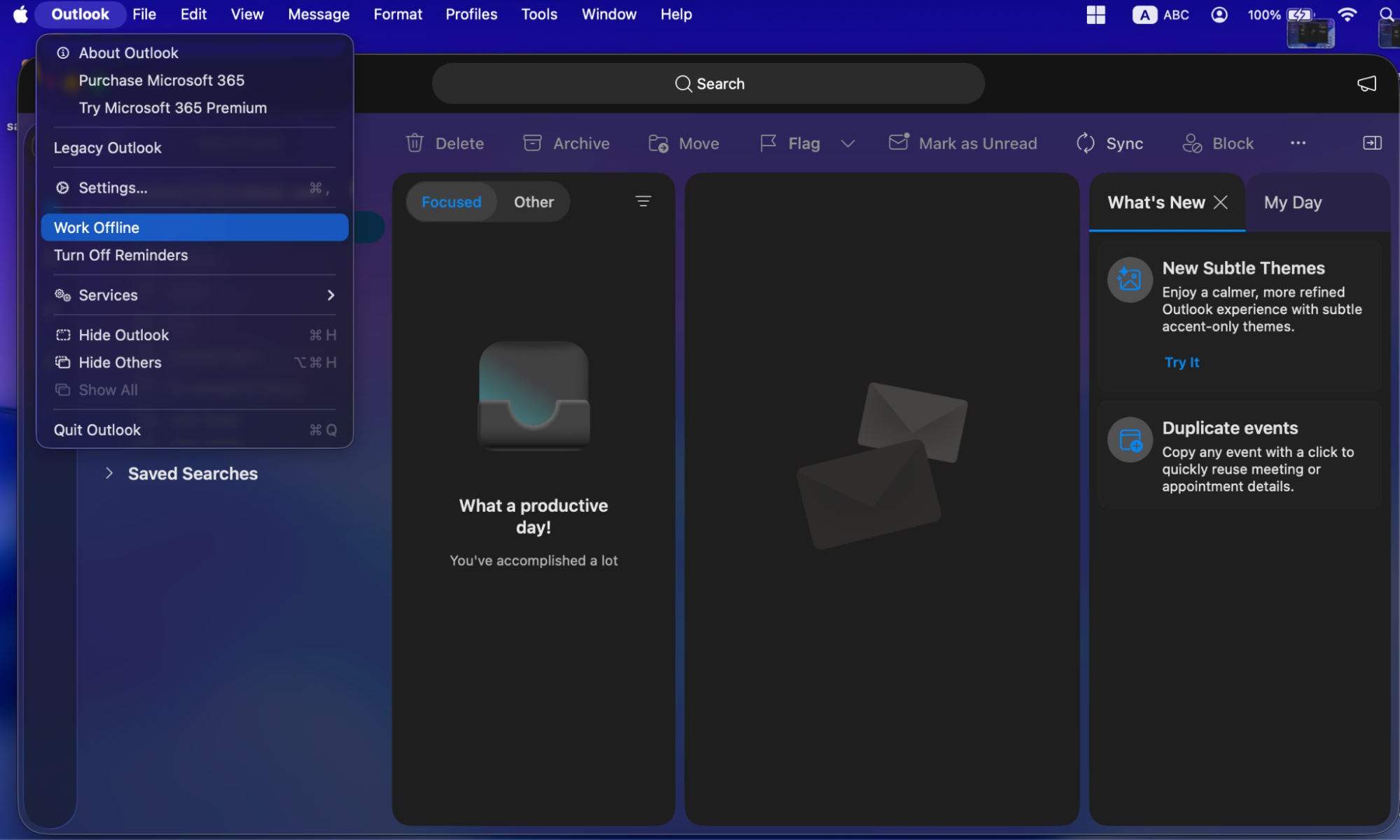Screen dimensions: 1400x840
Task: Open Spotlight search in the menu bar
Action: [x=1386, y=14]
